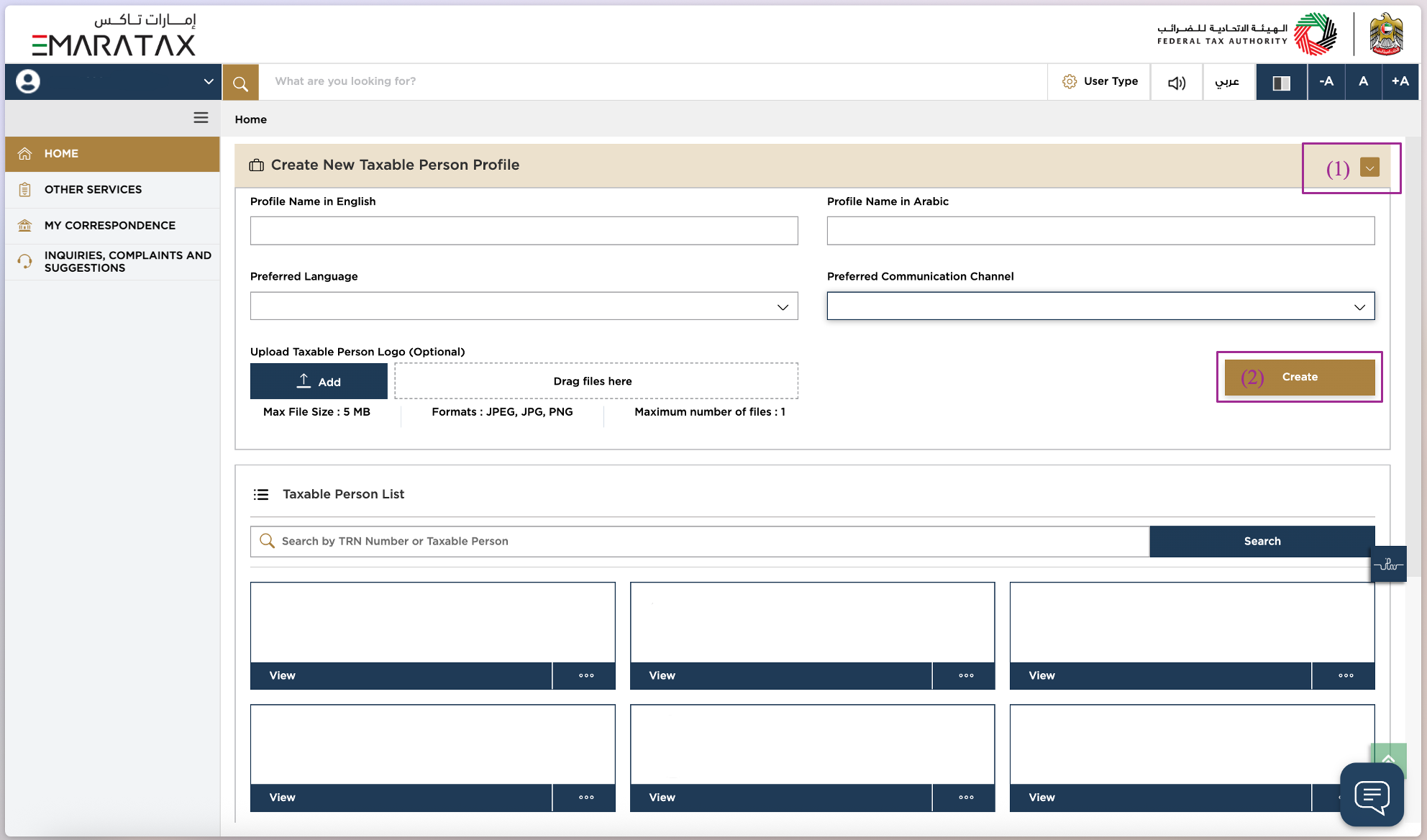Reset font size with the A button
This screenshot has width=1427, height=840.
pos(1363,81)
